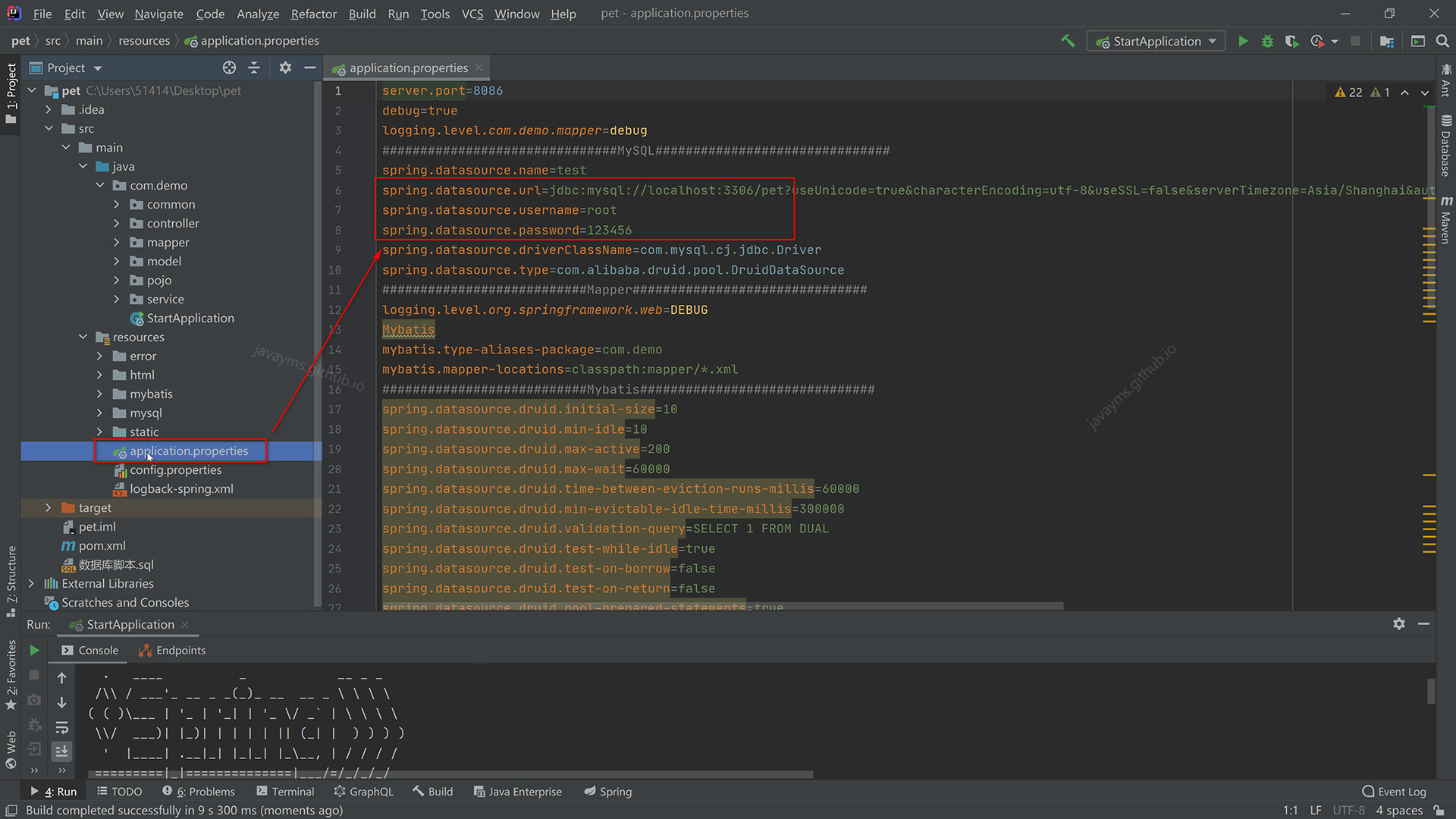The height and width of the screenshot is (819, 1456).
Task: Switch to the Console tab
Action: point(89,650)
